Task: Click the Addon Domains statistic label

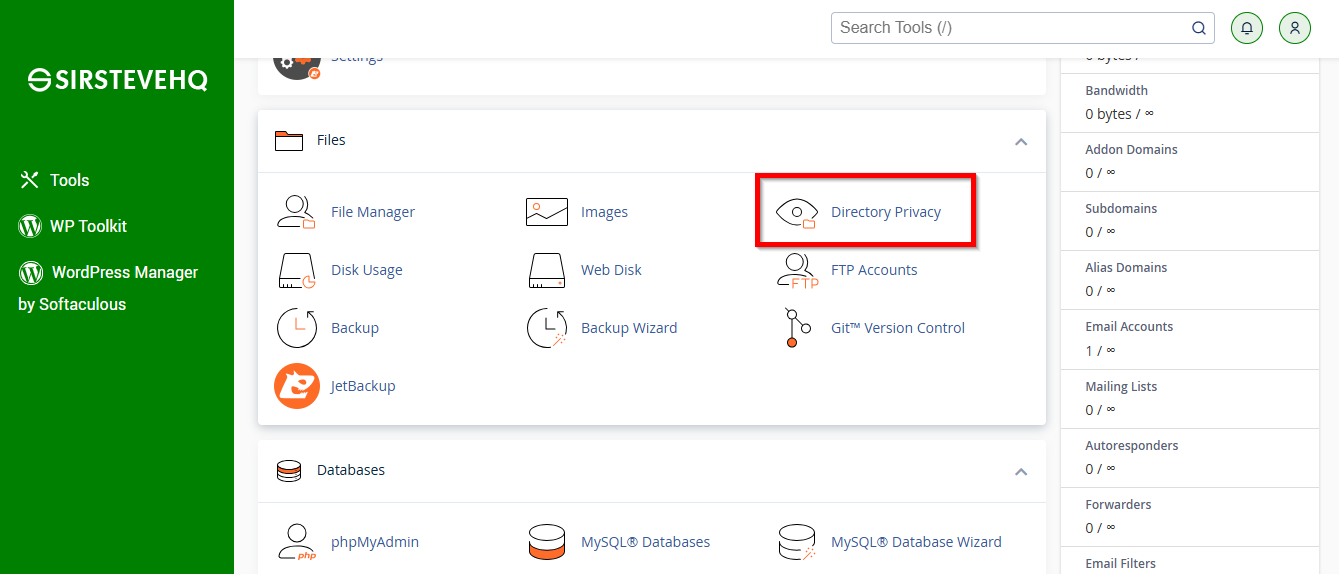Action: click(1131, 150)
